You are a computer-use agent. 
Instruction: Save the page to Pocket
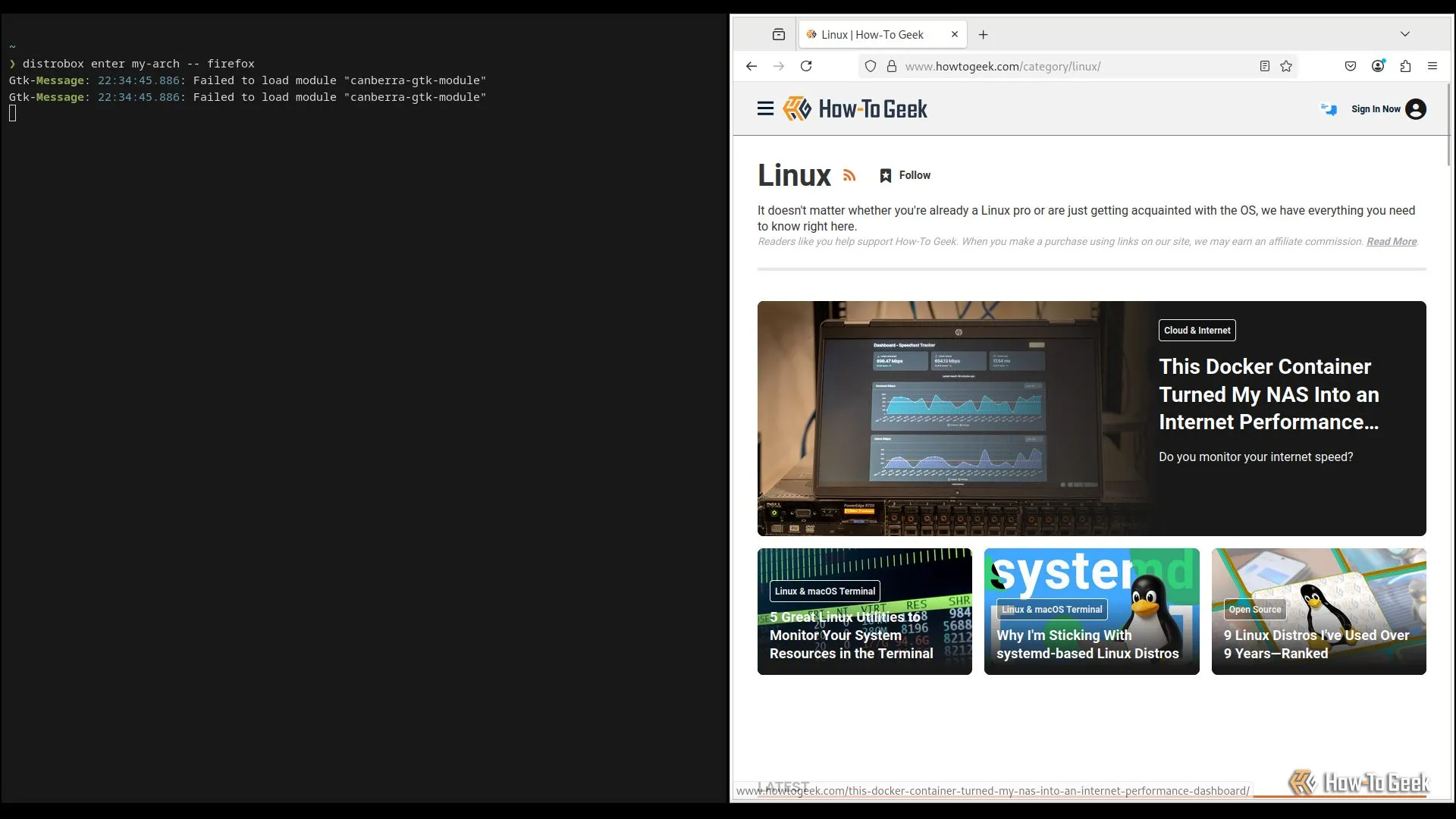click(x=1350, y=66)
